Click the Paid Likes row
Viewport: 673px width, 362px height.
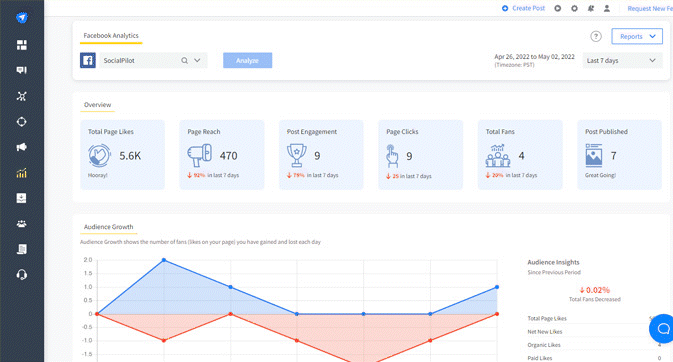click(594, 358)
